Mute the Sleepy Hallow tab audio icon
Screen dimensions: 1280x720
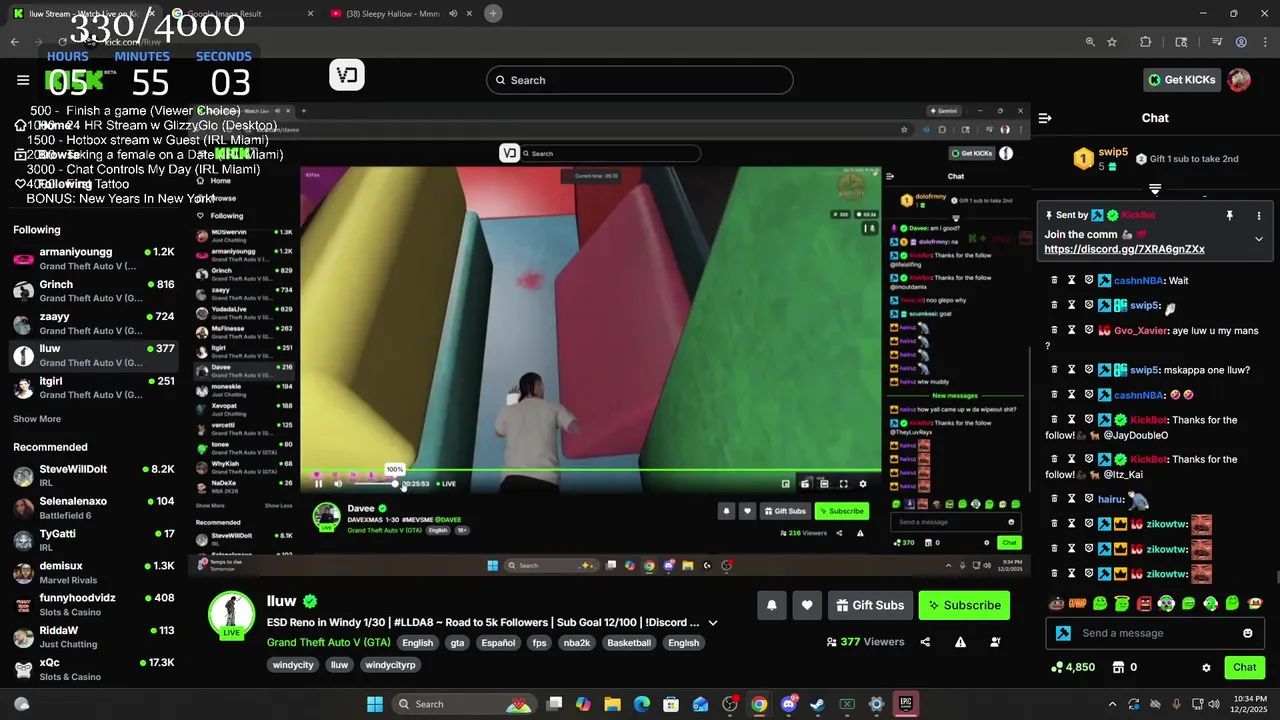[453, 14]
